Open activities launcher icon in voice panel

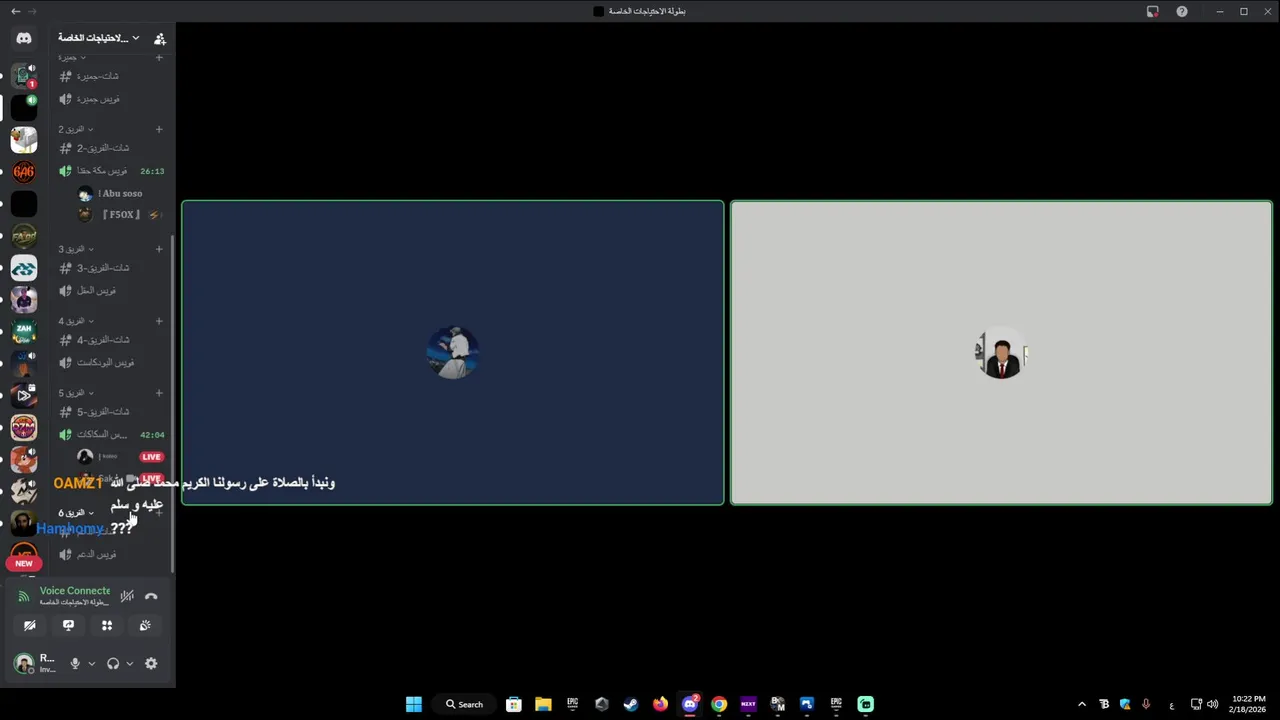click(x=107, y=625)
